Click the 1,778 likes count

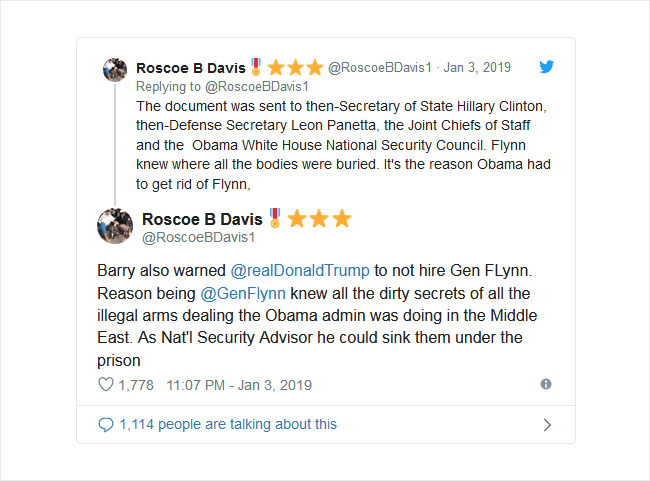[136, 385]
